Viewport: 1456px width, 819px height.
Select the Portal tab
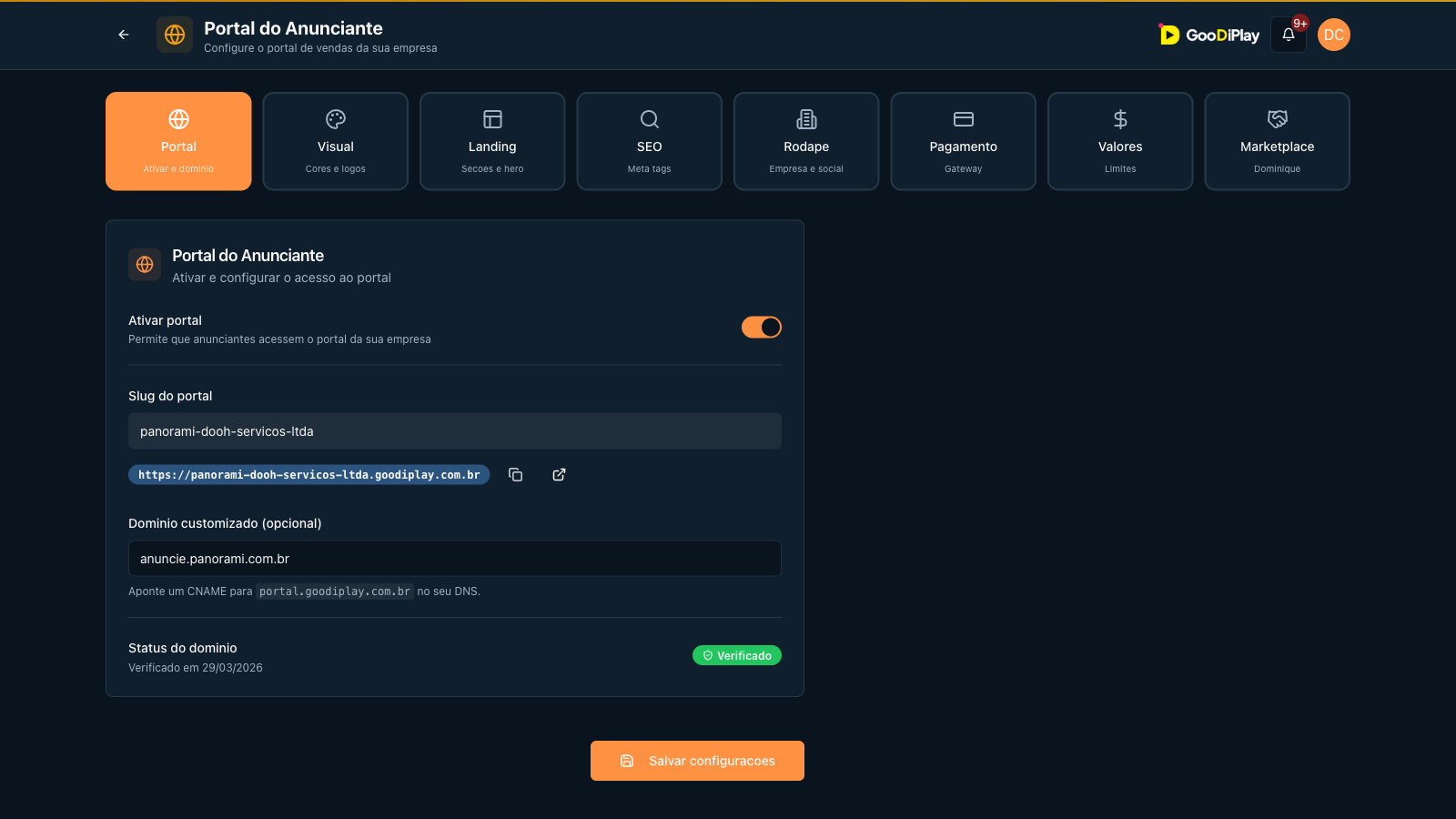(178, 141)
